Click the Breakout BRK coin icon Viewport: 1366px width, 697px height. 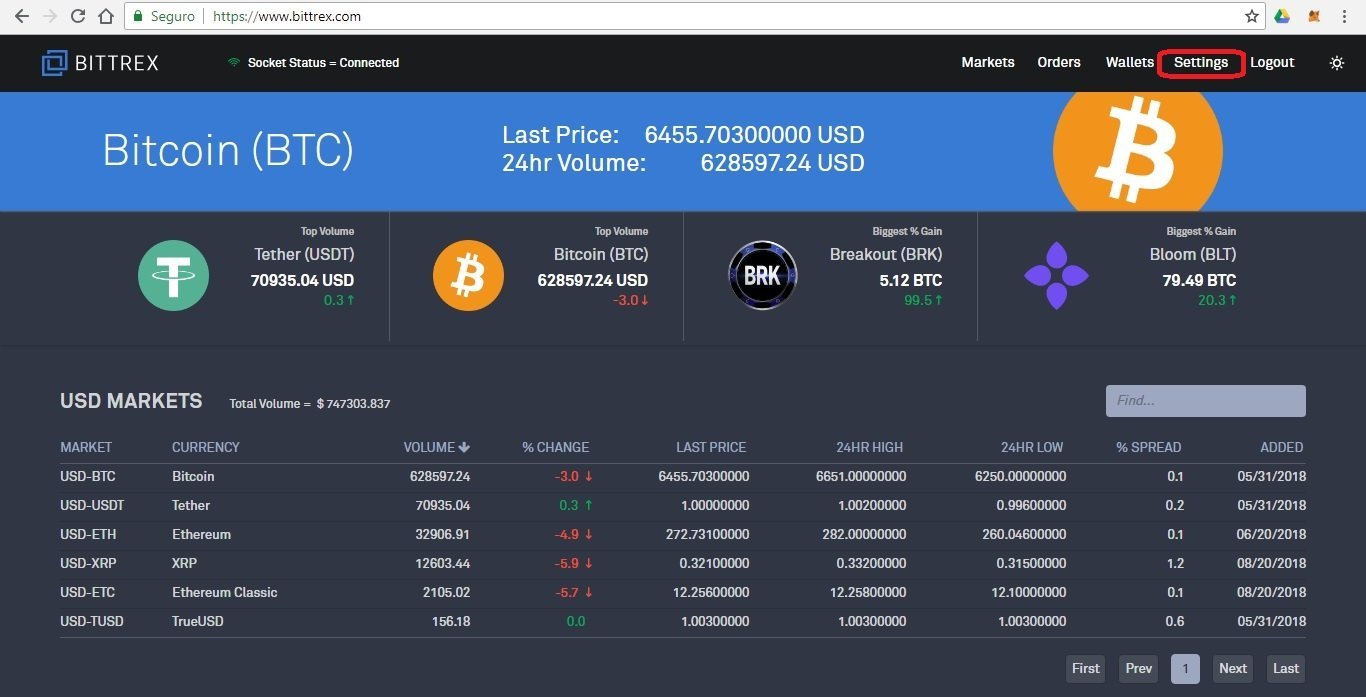762,275
